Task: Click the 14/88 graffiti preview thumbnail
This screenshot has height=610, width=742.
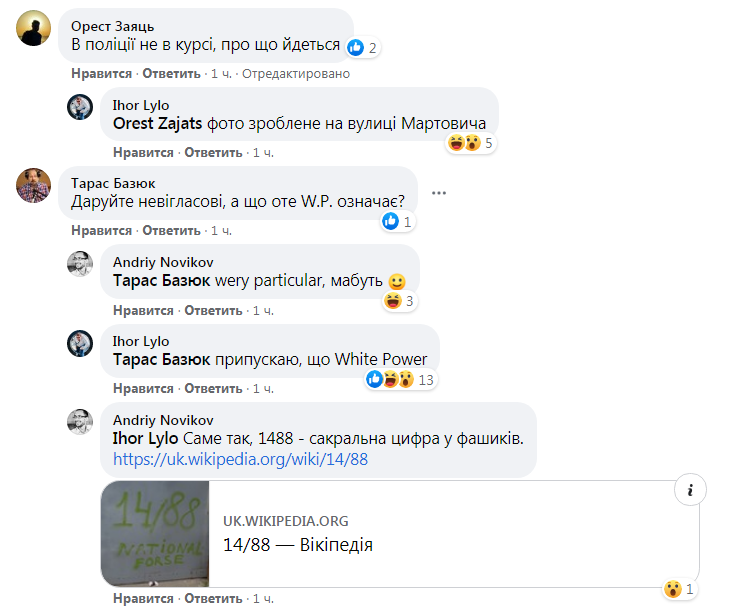Action: [x=155, y=534]
